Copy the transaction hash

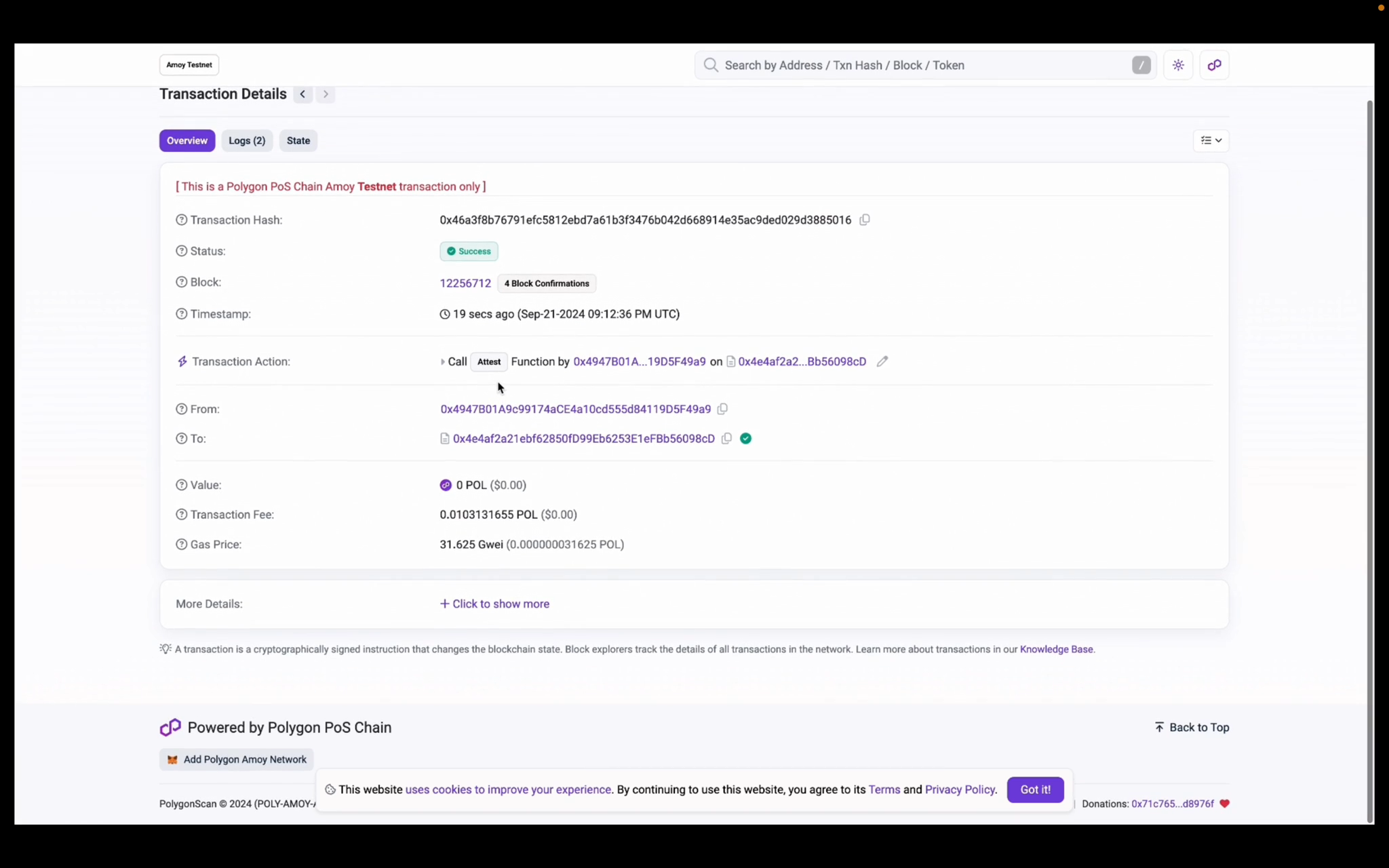865,220
